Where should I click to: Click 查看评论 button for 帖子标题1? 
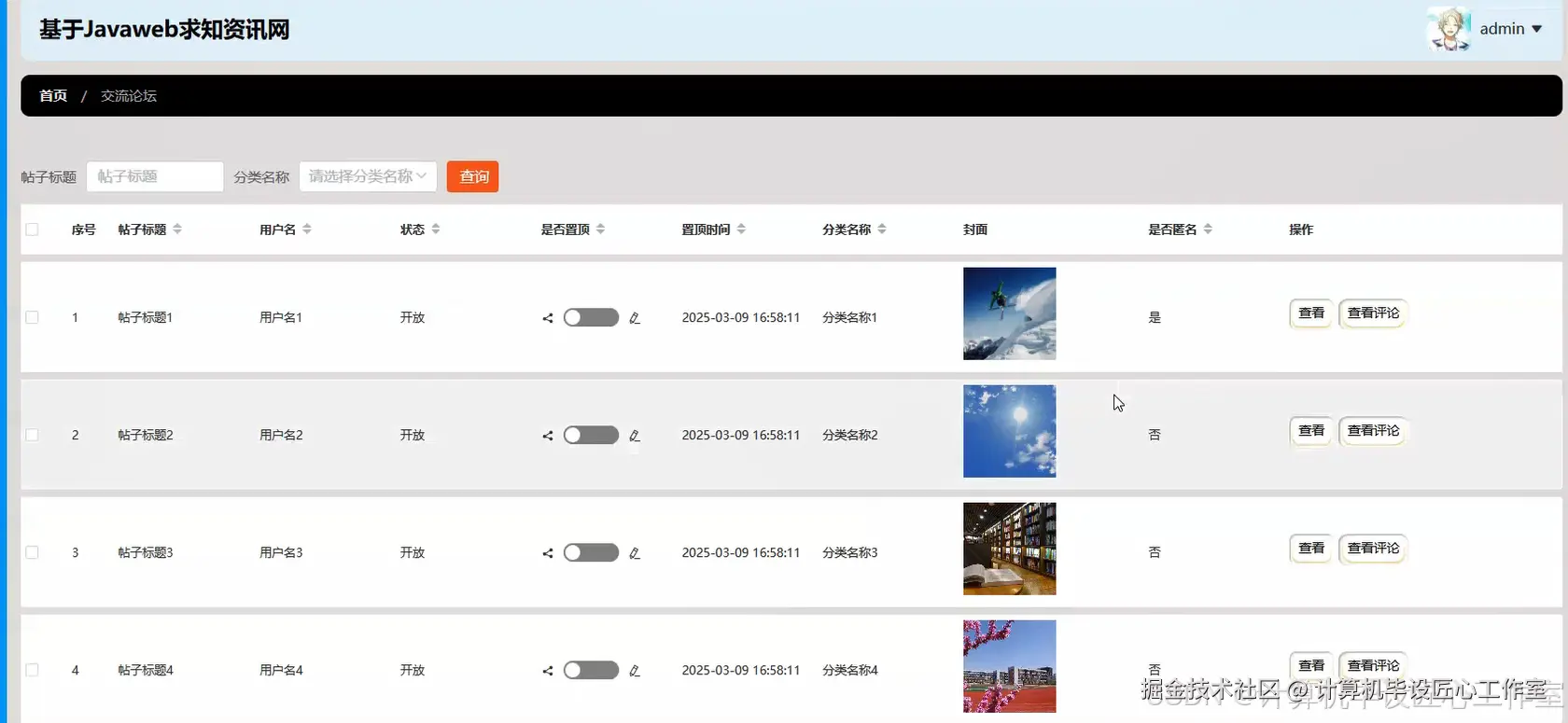pyautogui.click(x=1373, y=313)
